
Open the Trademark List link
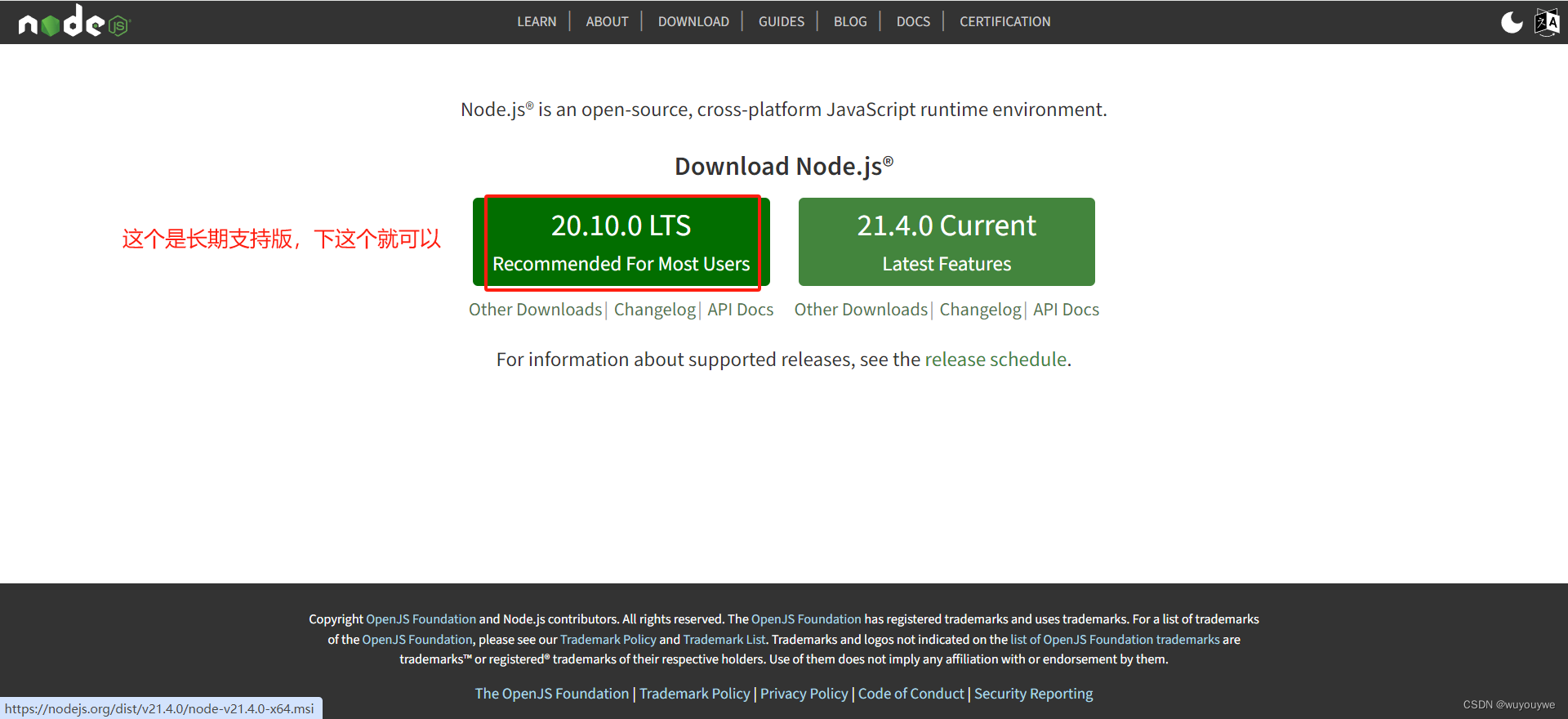click(x=724, y=640)
